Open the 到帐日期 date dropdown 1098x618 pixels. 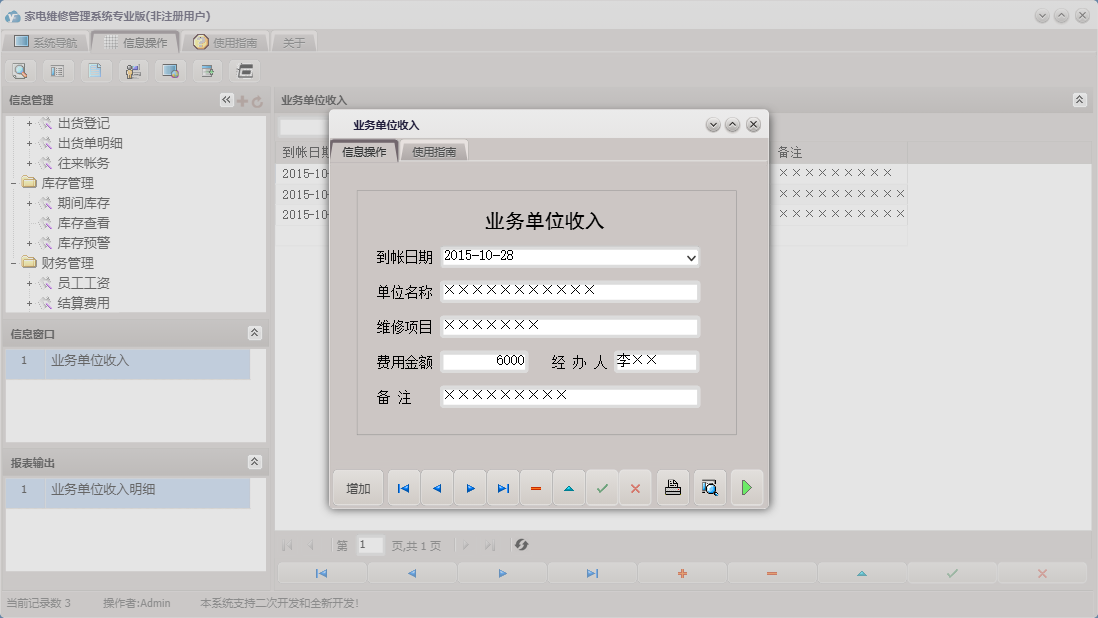690,257
